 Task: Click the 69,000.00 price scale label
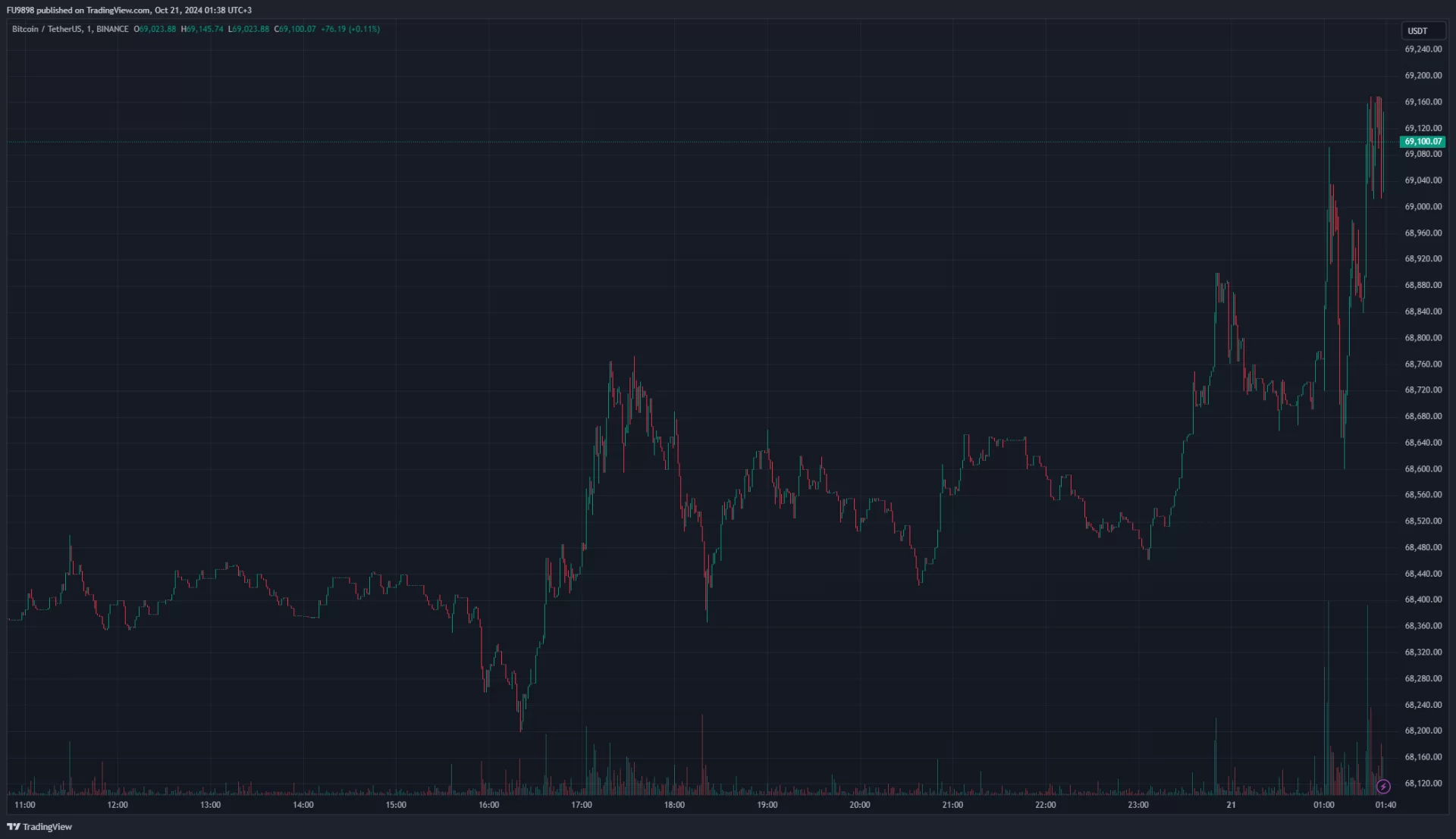(1423, 206)
